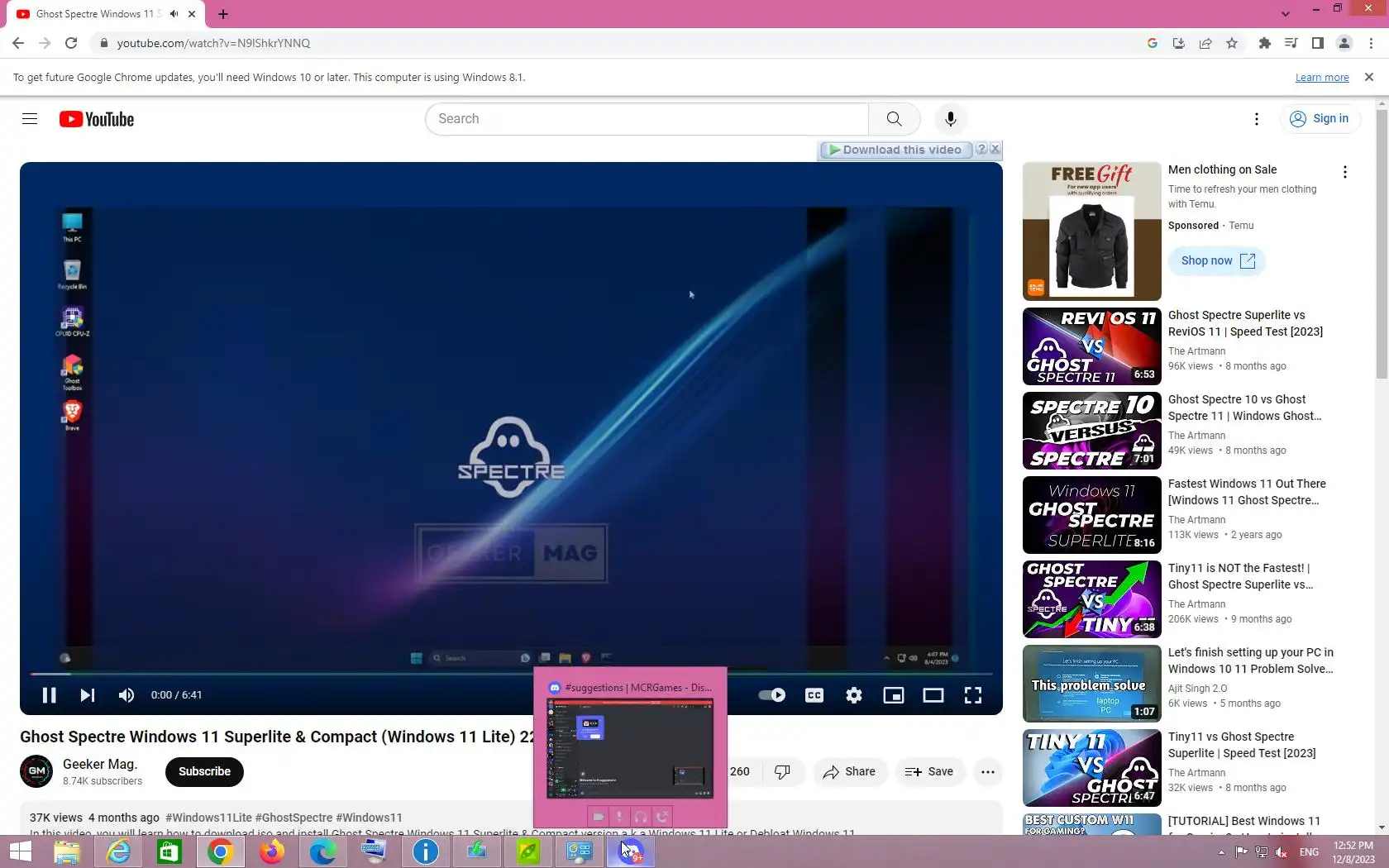Open the tab search dropdown
1389x868 pixels.
(x=1286, y=14)
